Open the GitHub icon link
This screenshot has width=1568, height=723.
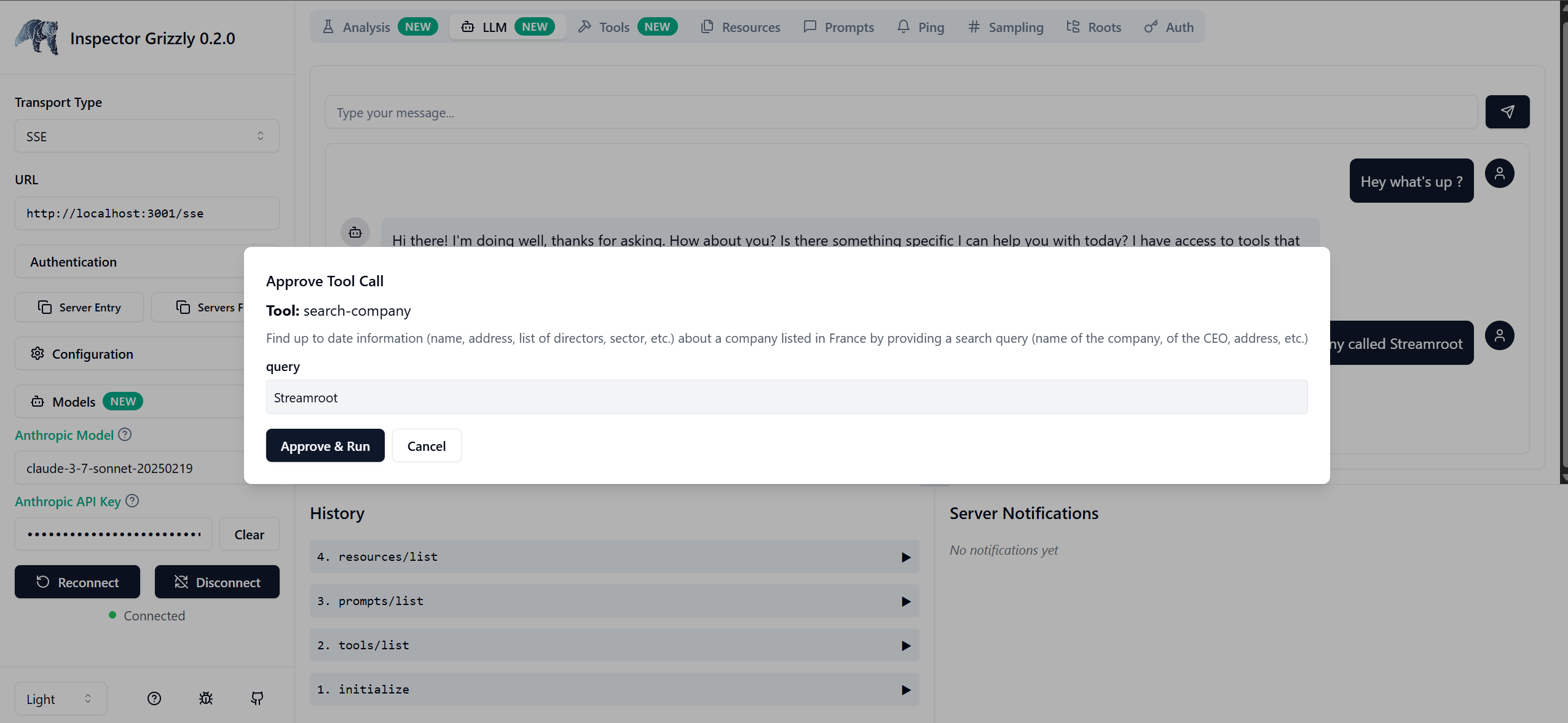click(258, 698)
